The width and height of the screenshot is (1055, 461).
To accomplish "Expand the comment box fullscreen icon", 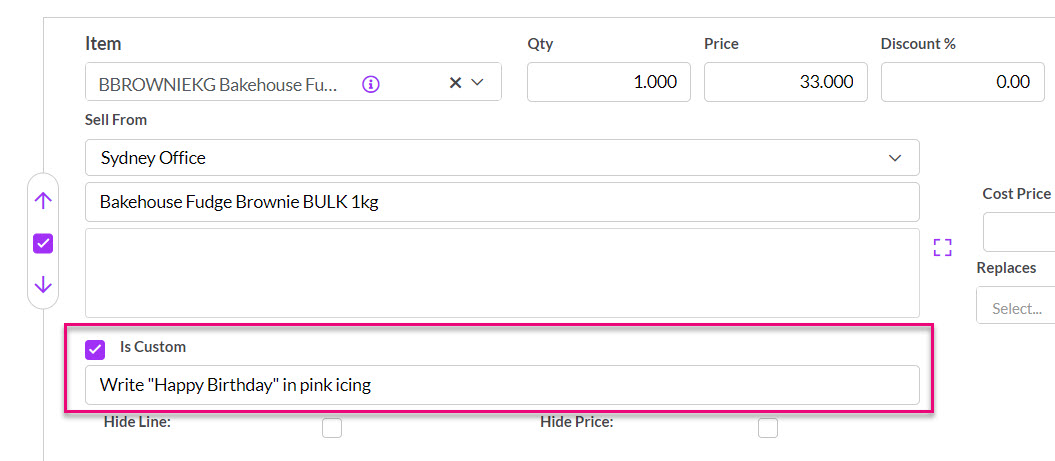I will (943, 247).
